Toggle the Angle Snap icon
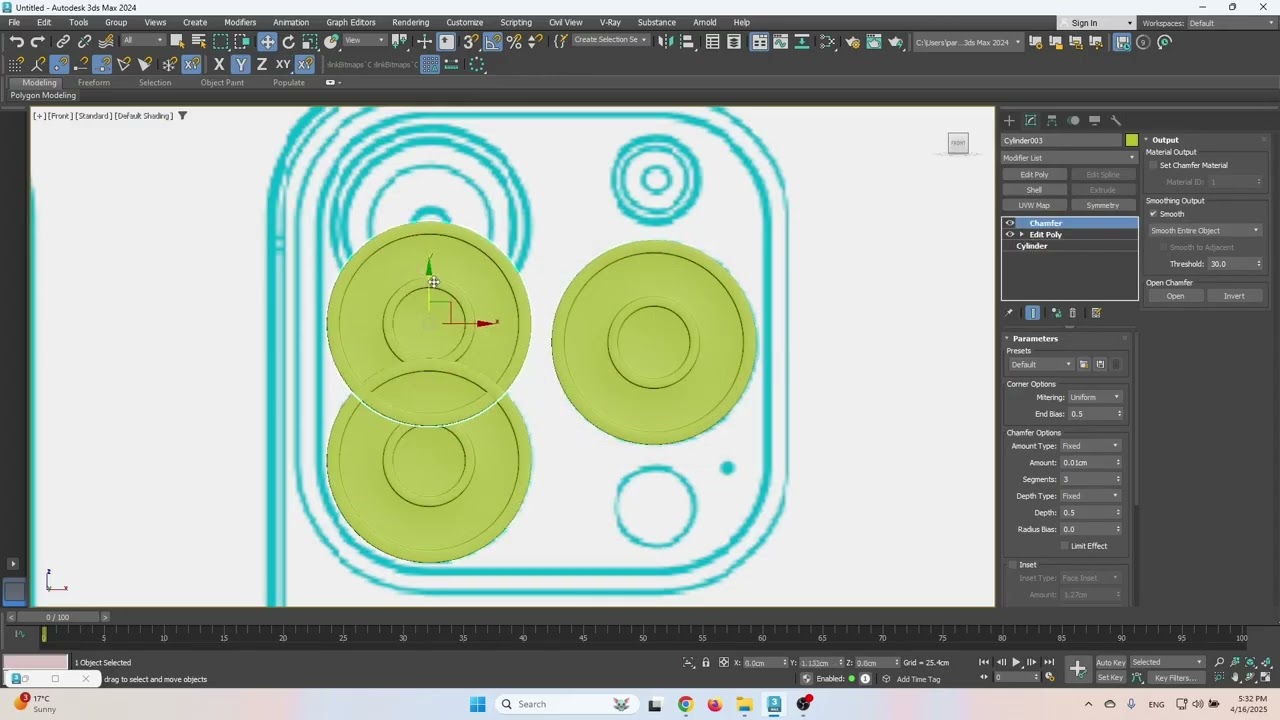The width and height of the screenshot is (1280, 720). (x=493, y=42)
